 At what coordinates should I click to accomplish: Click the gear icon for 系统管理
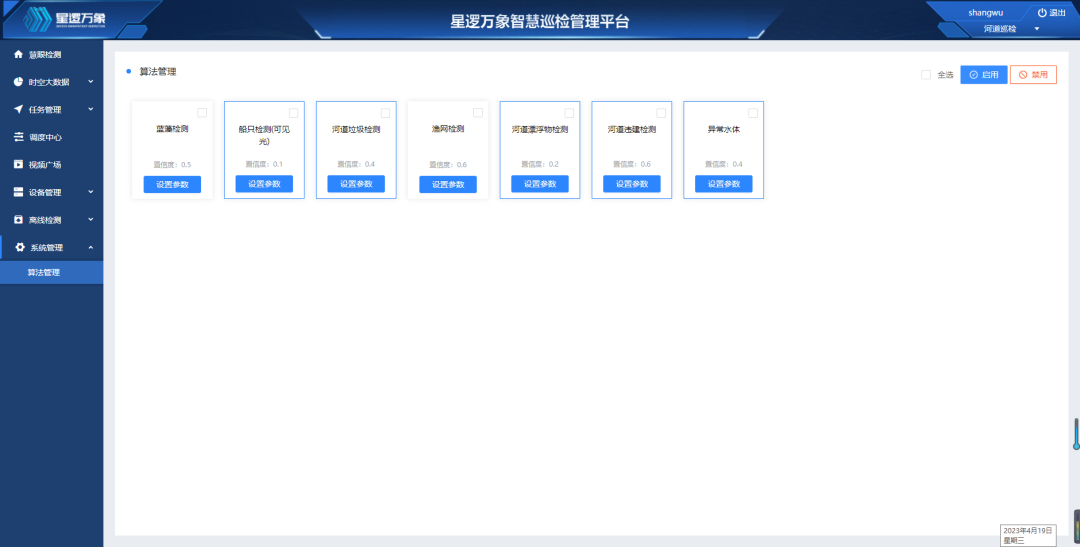pyautogui.click(x=19, y=247)
